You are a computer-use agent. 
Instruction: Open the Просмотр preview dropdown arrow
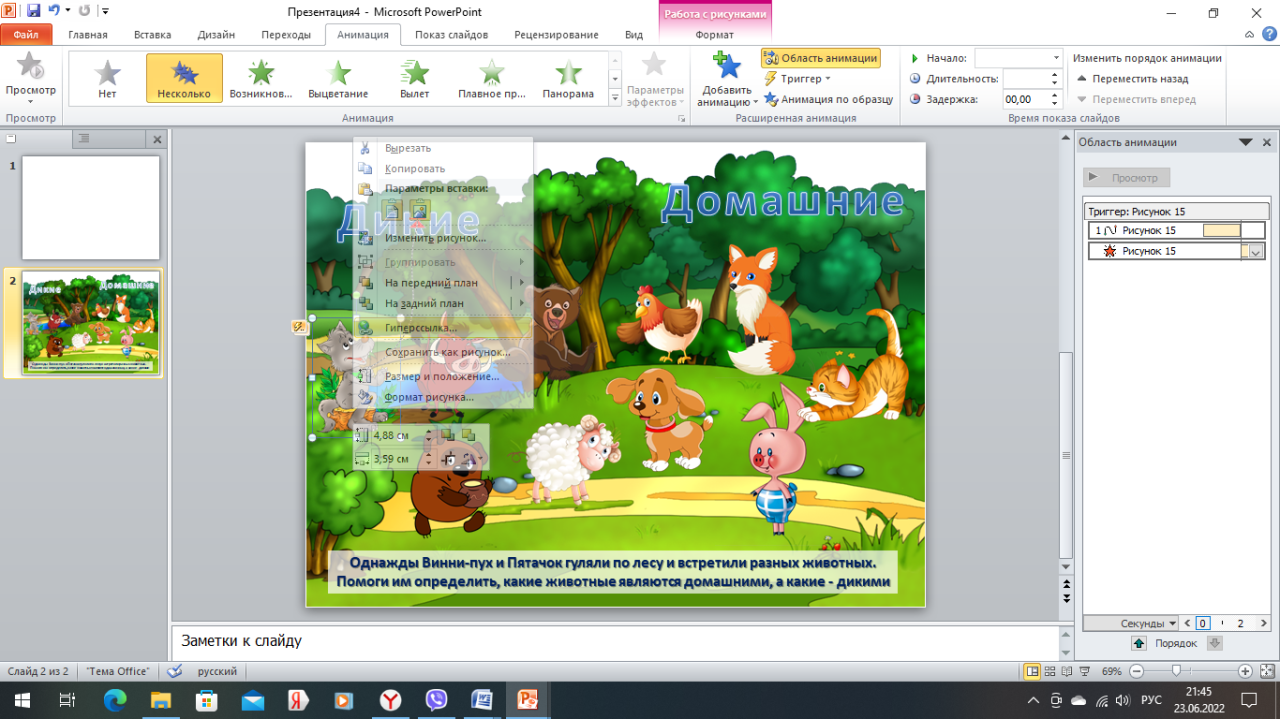30,102
